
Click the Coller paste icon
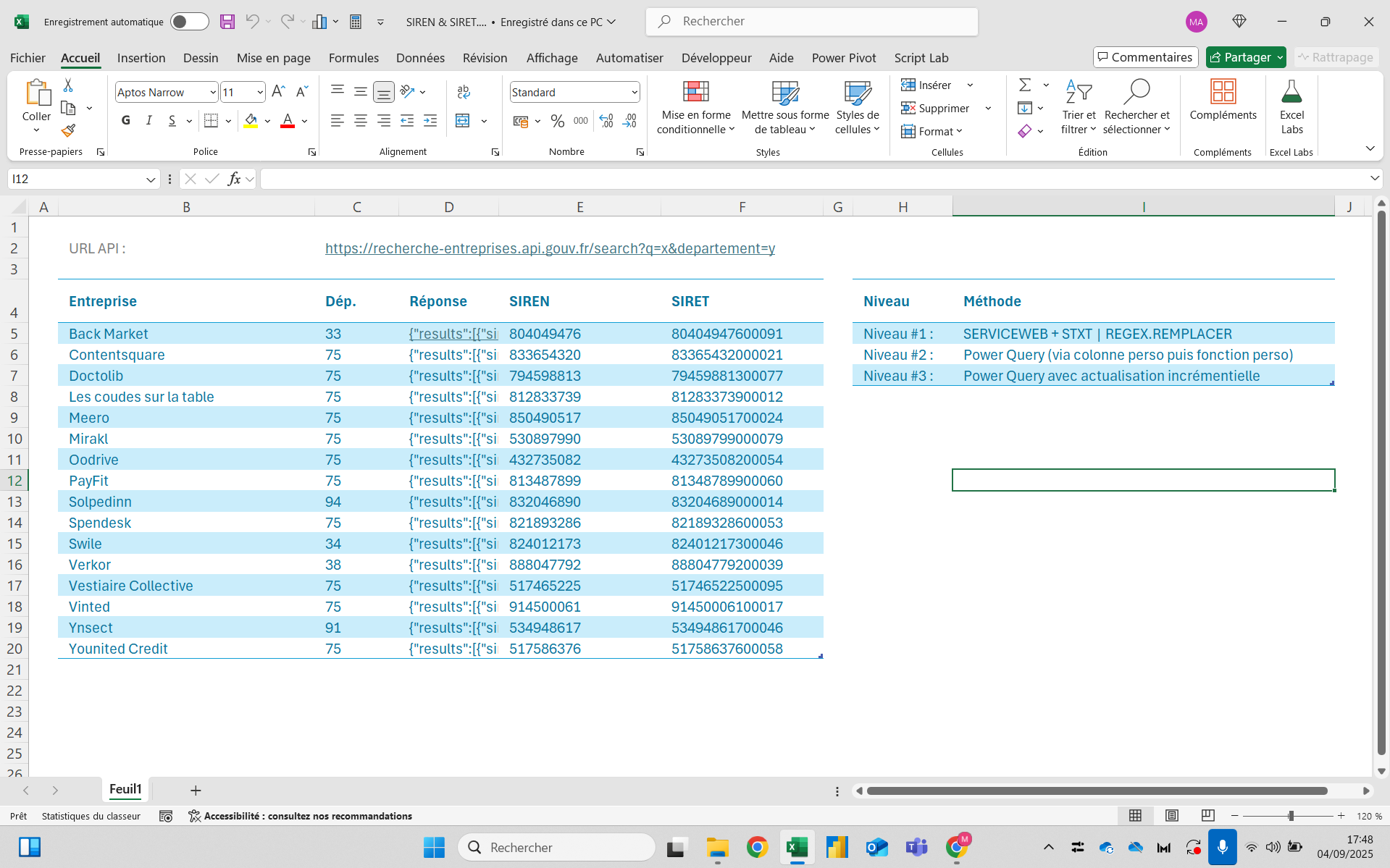tap(37, 93)
